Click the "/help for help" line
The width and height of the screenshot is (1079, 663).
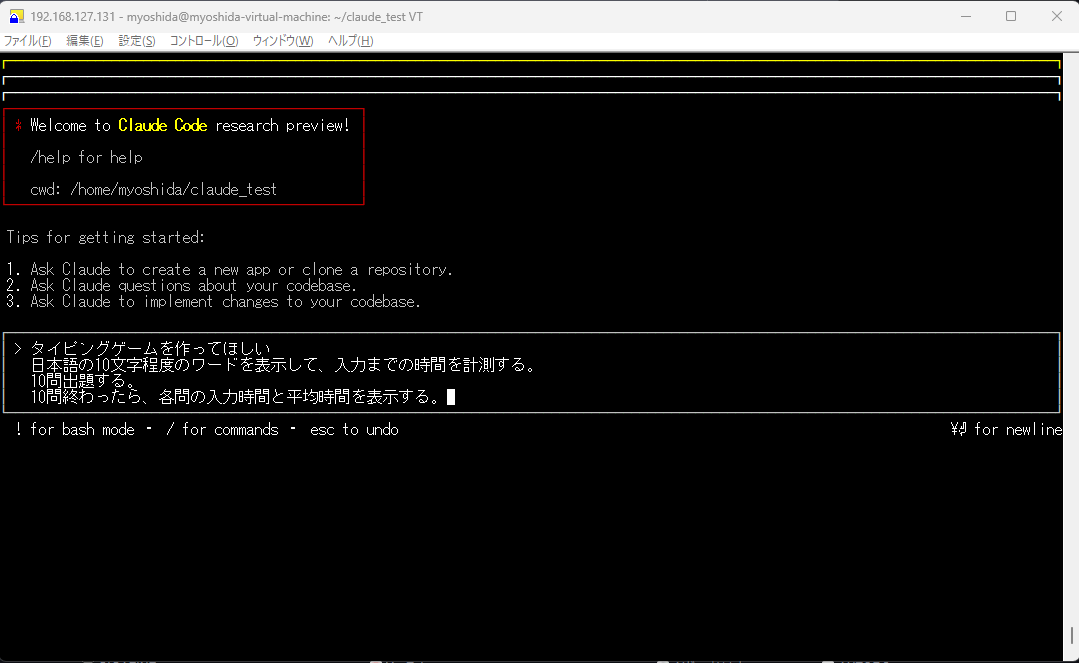click(x=86, y=158)
